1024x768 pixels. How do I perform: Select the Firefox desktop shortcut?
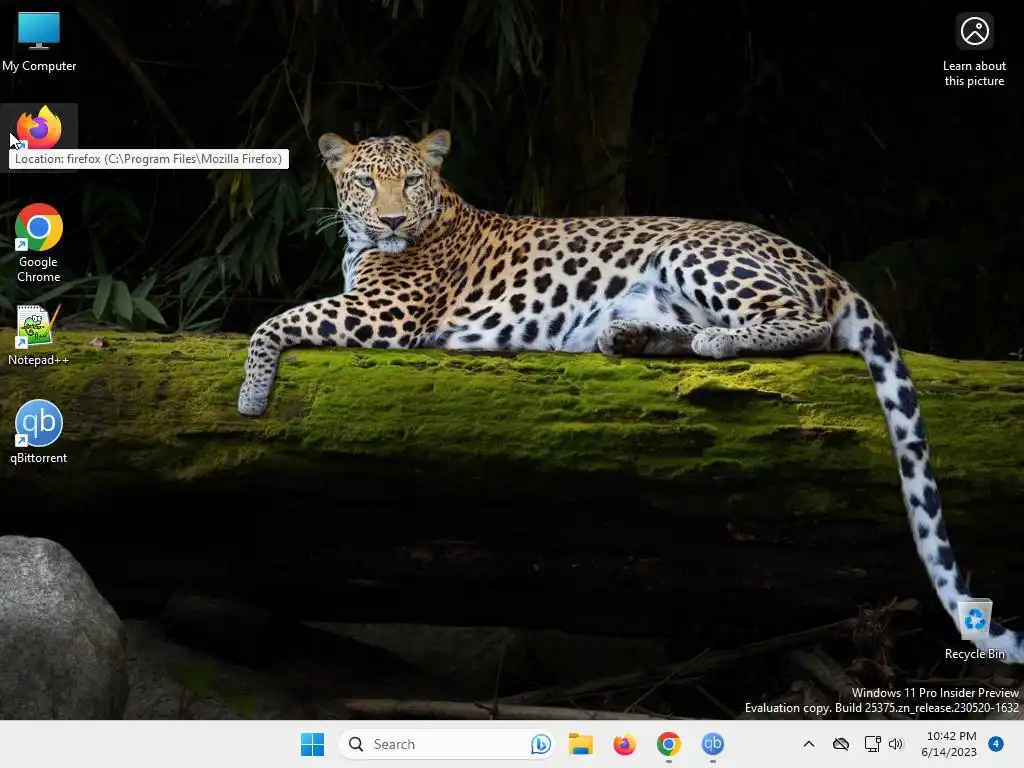point(39,127)
